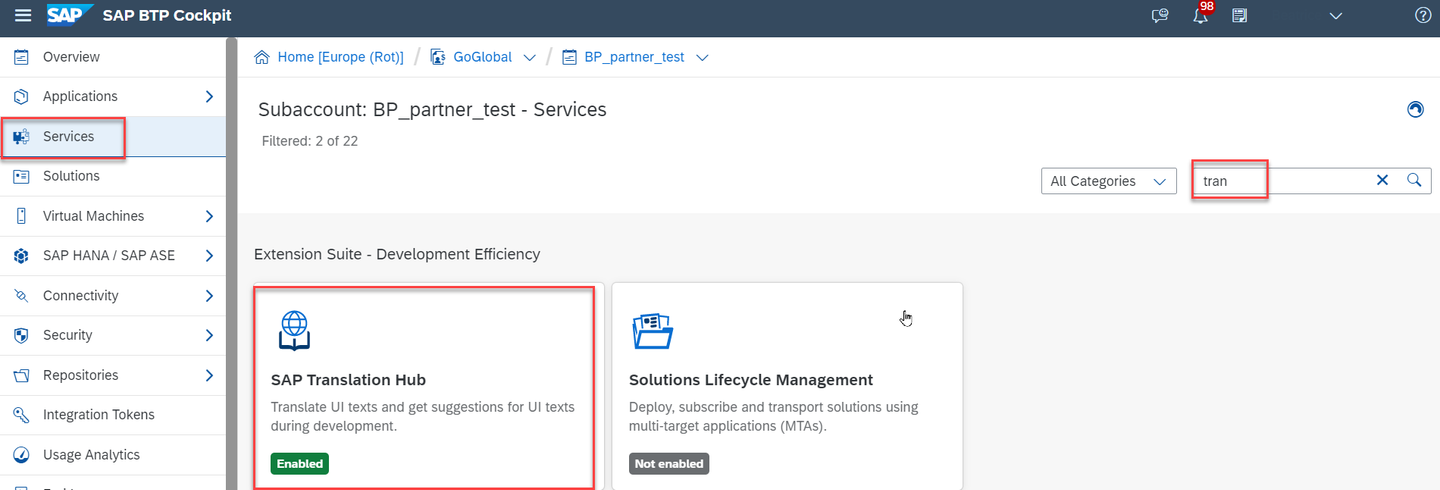Click the Home house icon in breadcrumb

[262, 57]
